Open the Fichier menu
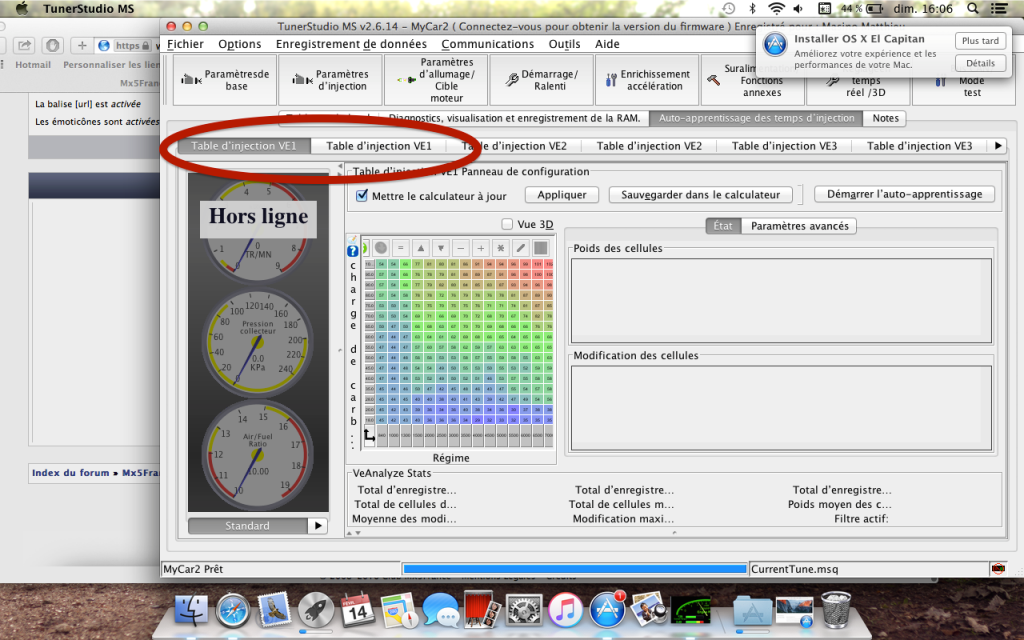The height and width of the screenshot is (640, 1024). click(185, 44)
